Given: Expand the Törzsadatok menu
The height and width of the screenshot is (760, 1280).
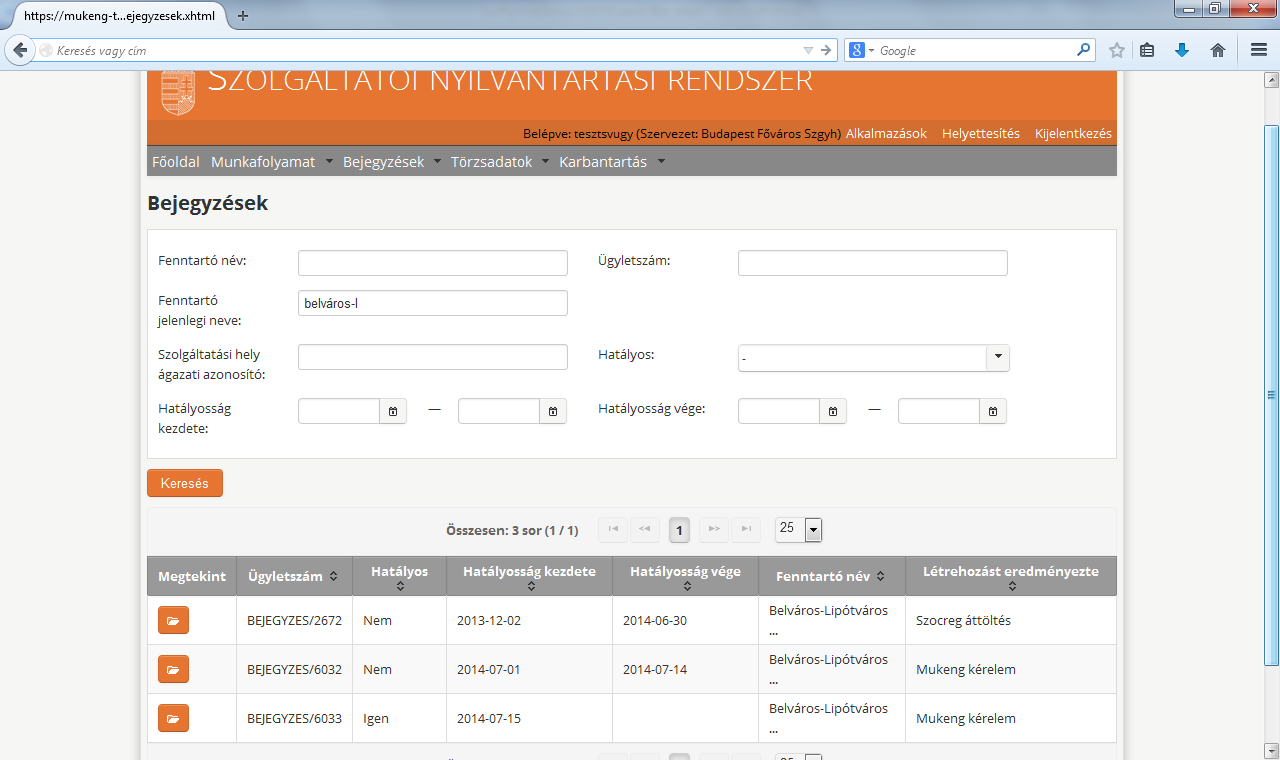Looking at the screenshot, I should [546, 162].
